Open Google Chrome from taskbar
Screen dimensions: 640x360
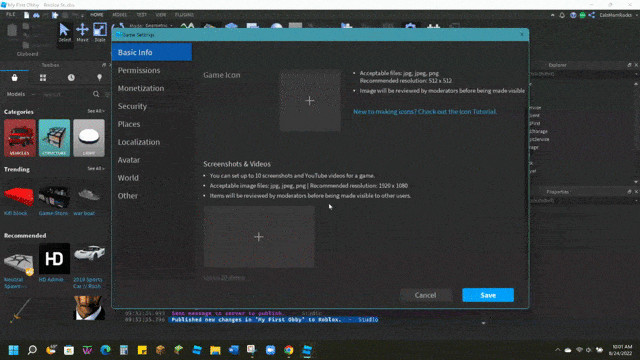[289, 350]
